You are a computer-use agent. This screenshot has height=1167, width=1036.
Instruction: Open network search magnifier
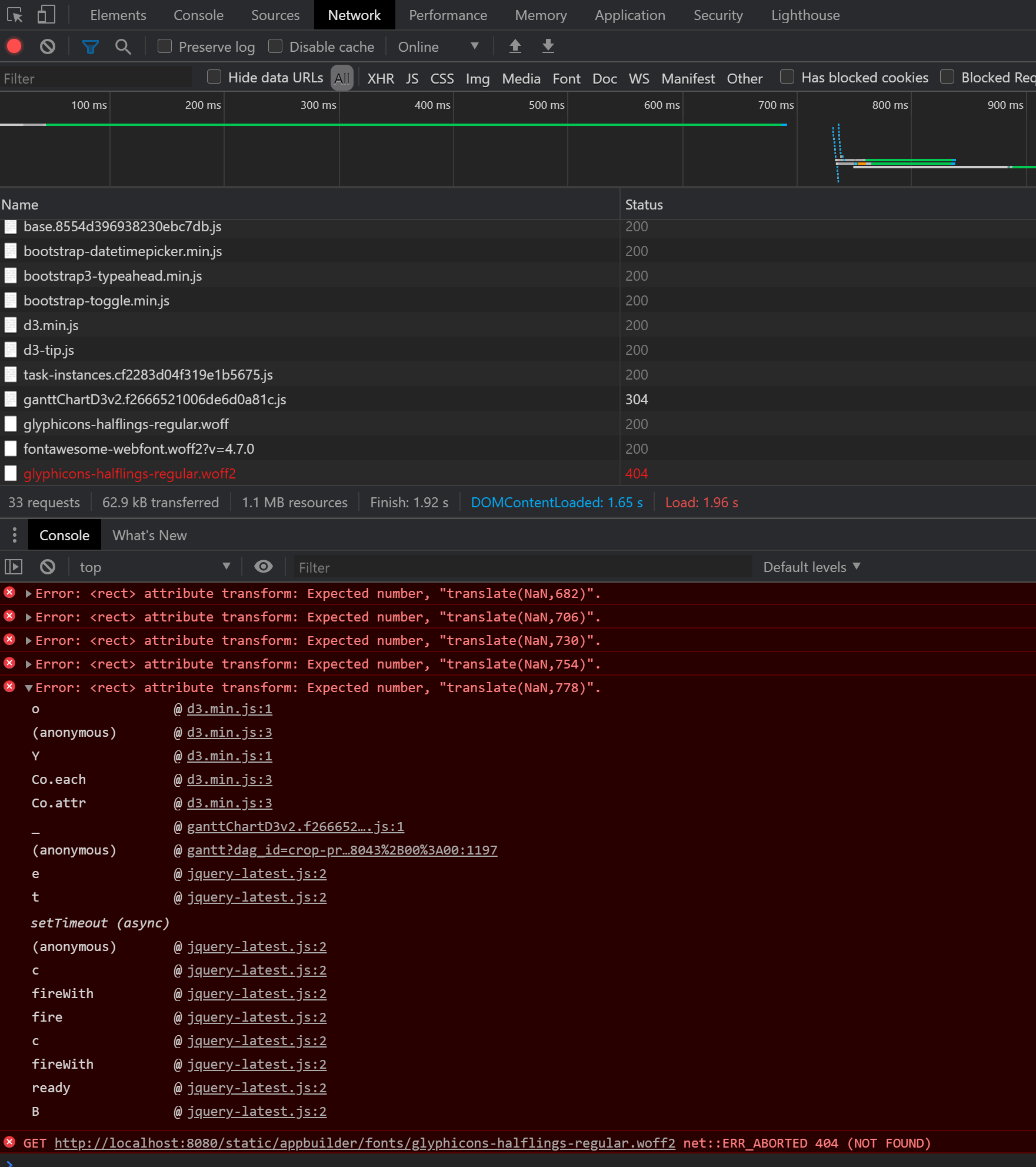(123, 46)
